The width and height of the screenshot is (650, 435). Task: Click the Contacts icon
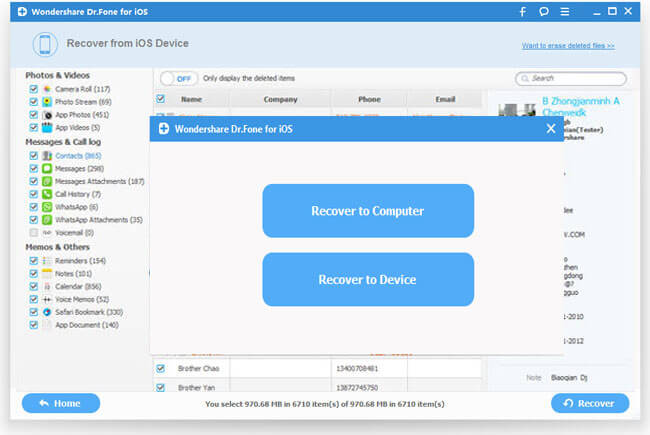point(47,156)
